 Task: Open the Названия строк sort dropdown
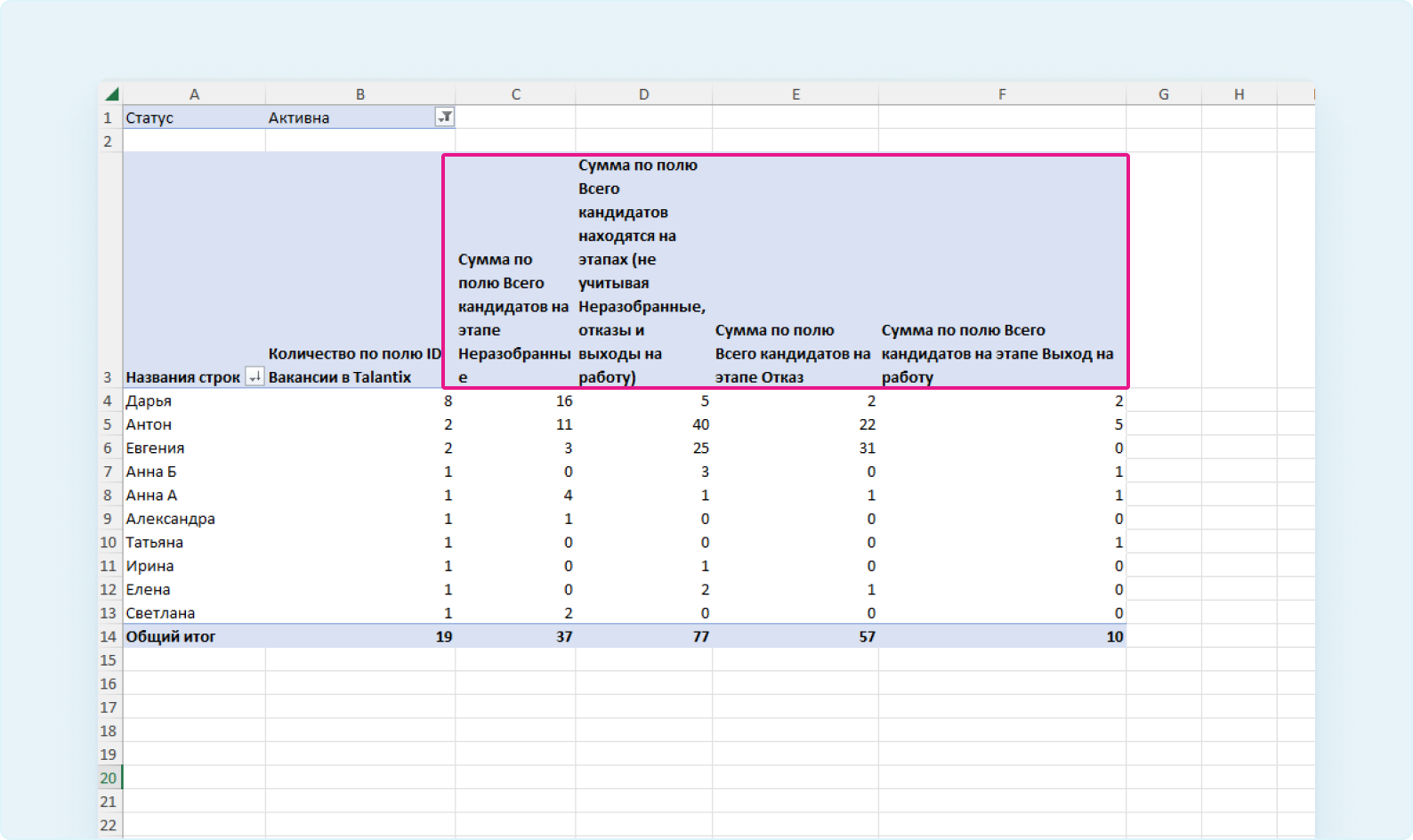(254, 377)
